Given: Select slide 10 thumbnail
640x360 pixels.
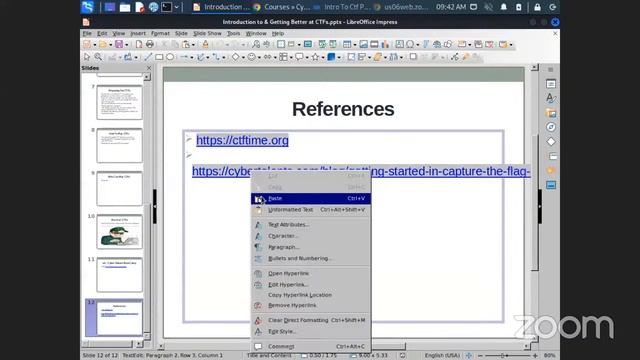Looking at the screenshot, I should (x=120, y=232).
